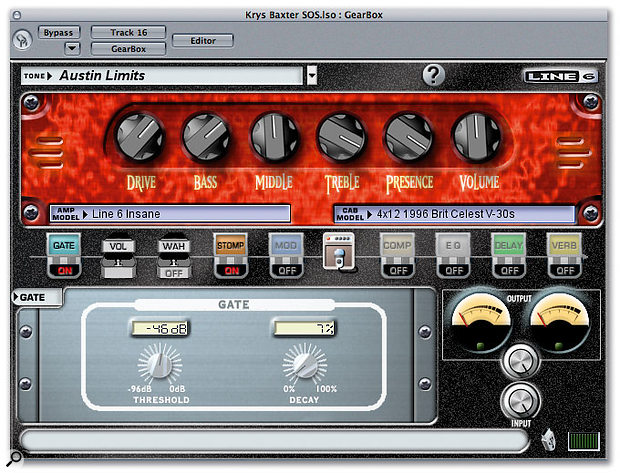620x473 pixels.
Task: Click the Middle knob
Action: (x=274, y=137)
